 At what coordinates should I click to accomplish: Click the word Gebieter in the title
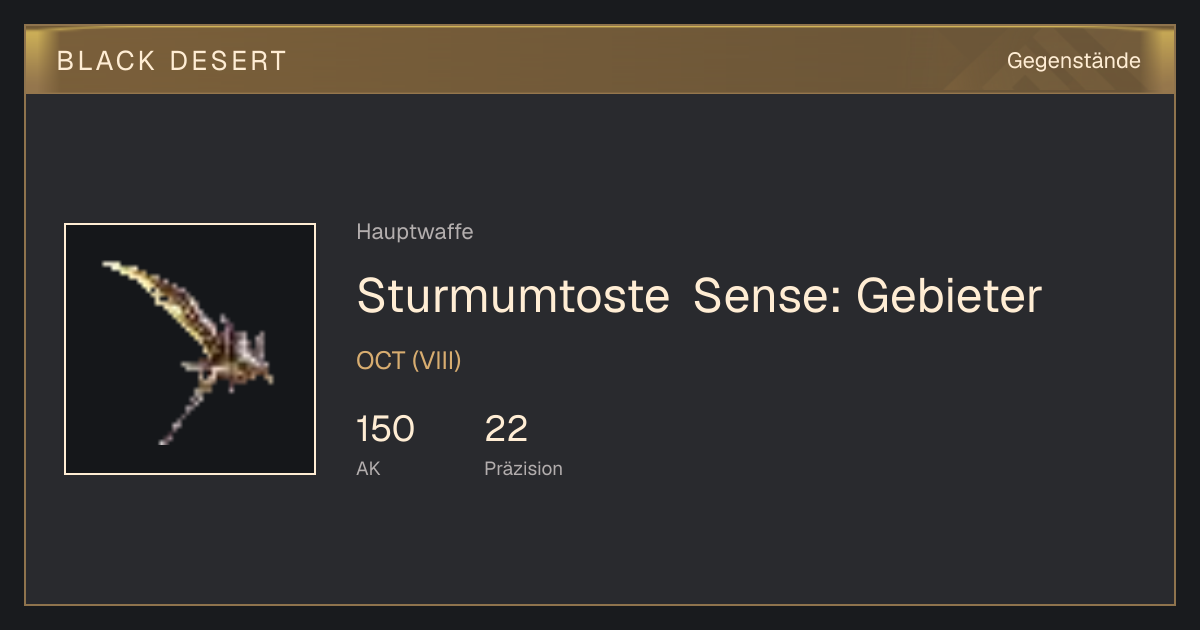coord(949,296)
